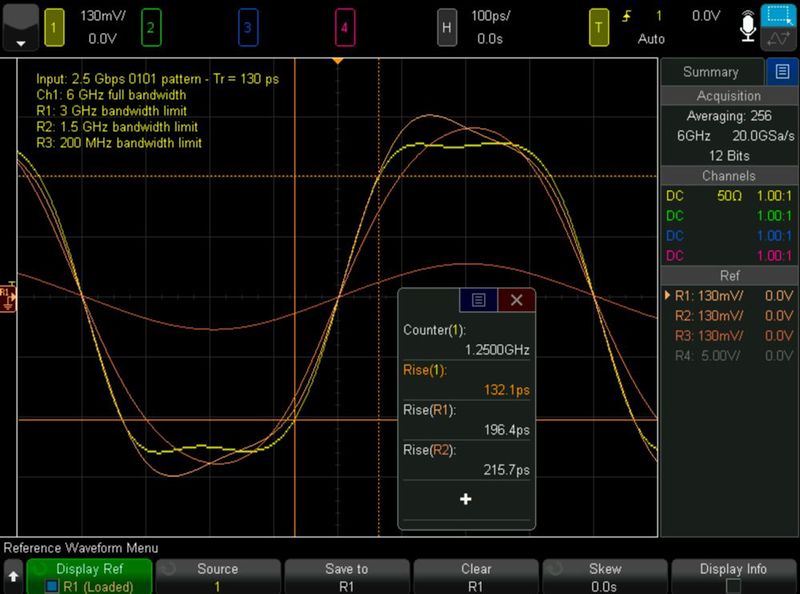The width and height of the screenshot is (800, 594).
Task: Click the orange trigger position marker at top of graticule
Action: coord(337,61)
